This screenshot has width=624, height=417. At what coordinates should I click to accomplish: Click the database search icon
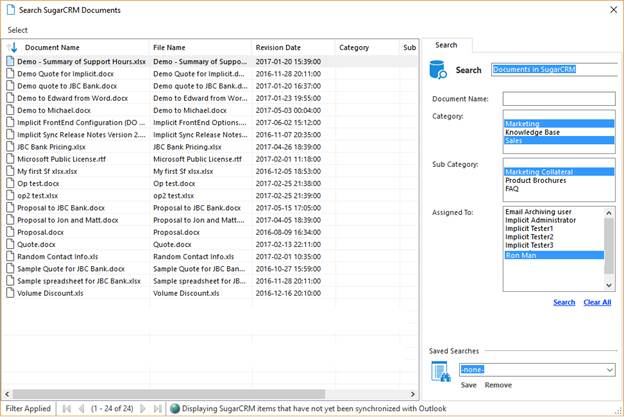[438, 70]
